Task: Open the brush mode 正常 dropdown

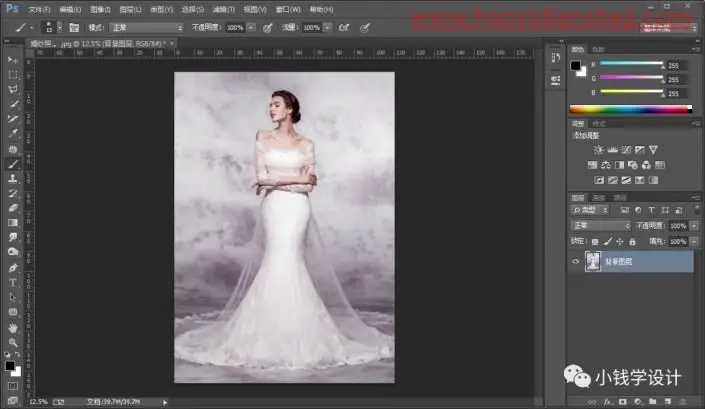Action: click(x=147, y=28)
